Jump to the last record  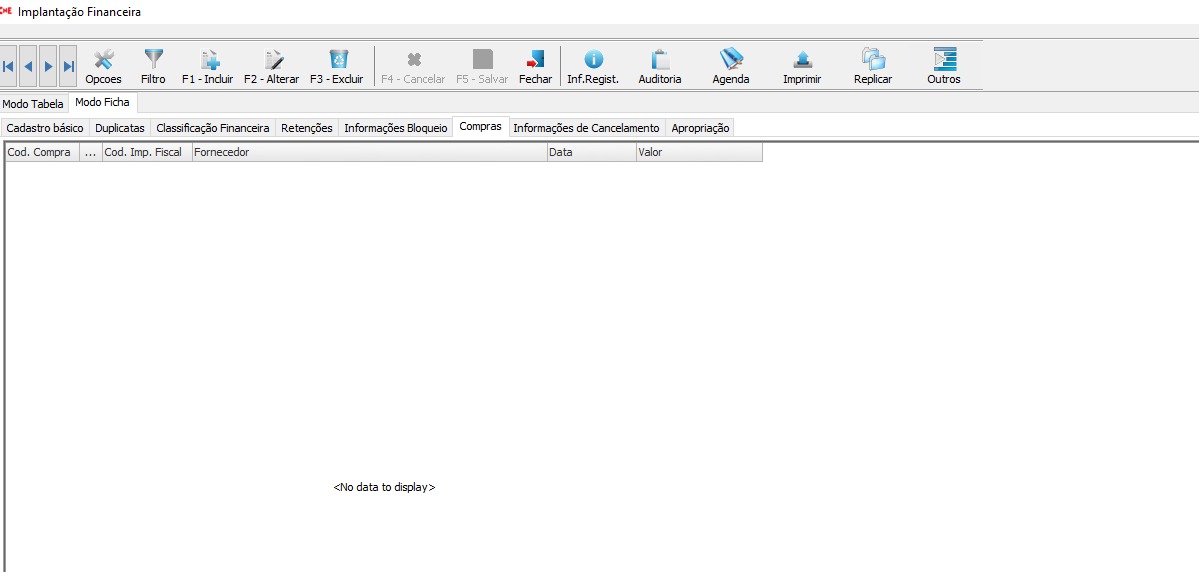click(68, 66)
